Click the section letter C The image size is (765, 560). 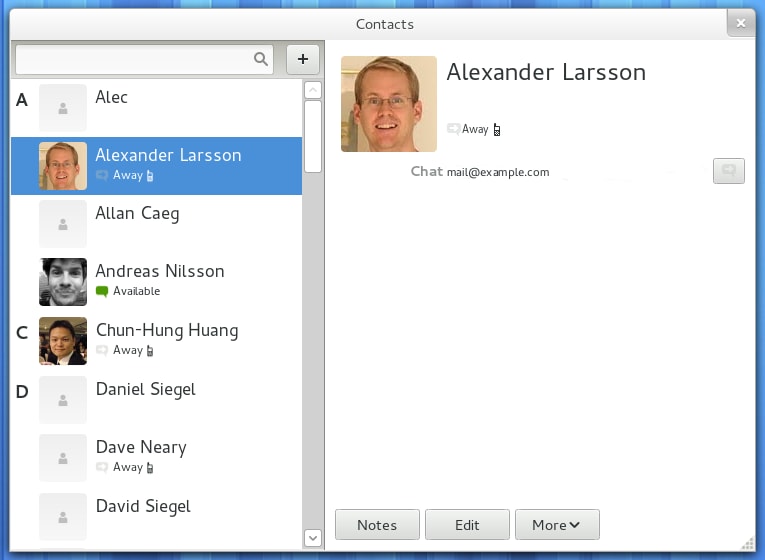pos(22,333)
